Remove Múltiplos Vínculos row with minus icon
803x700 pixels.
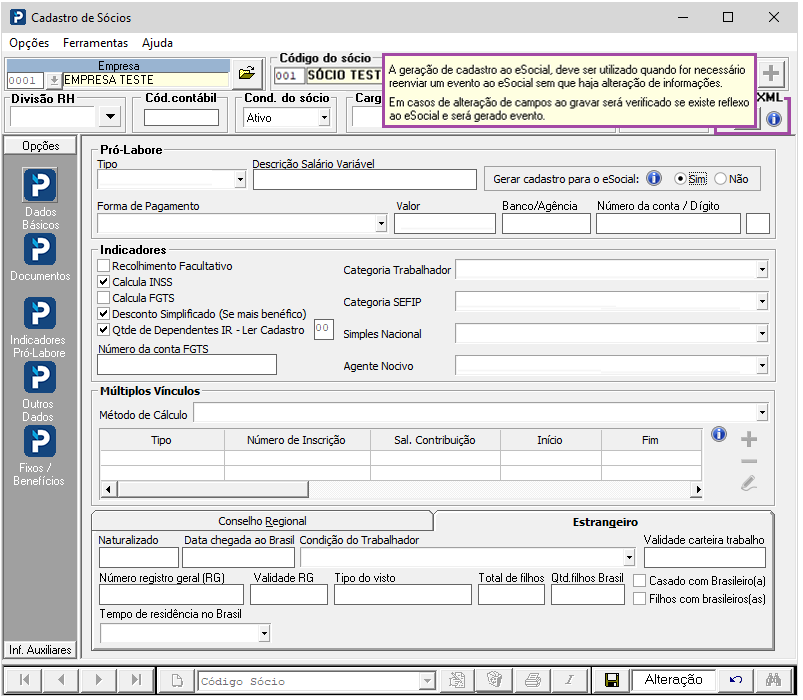749,461
